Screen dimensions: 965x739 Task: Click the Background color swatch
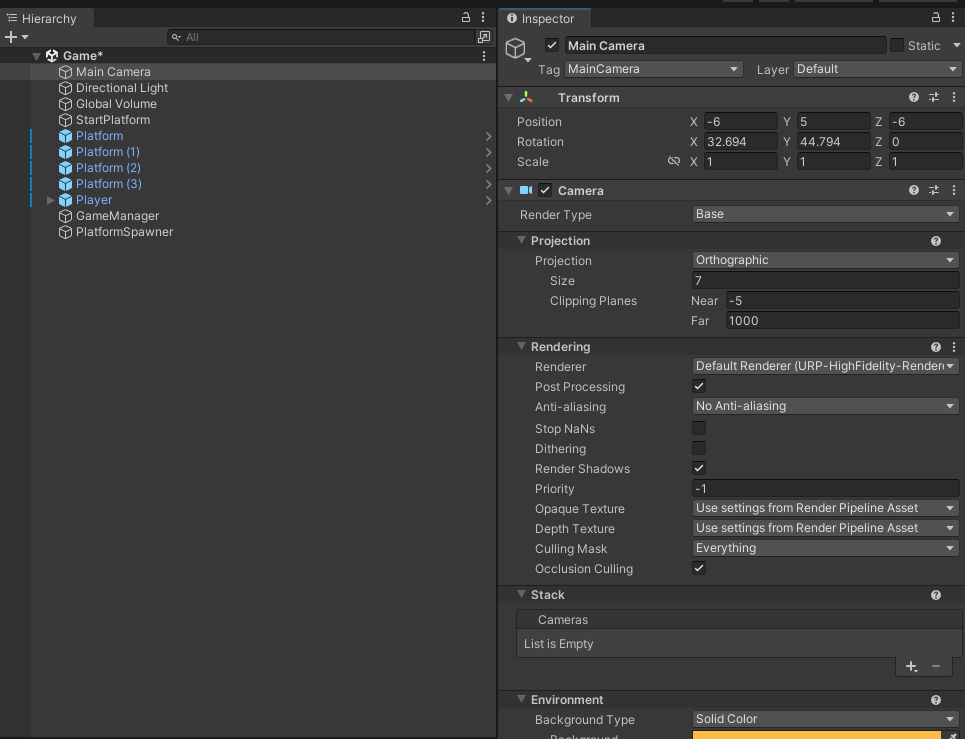click(x=817, y=735)
